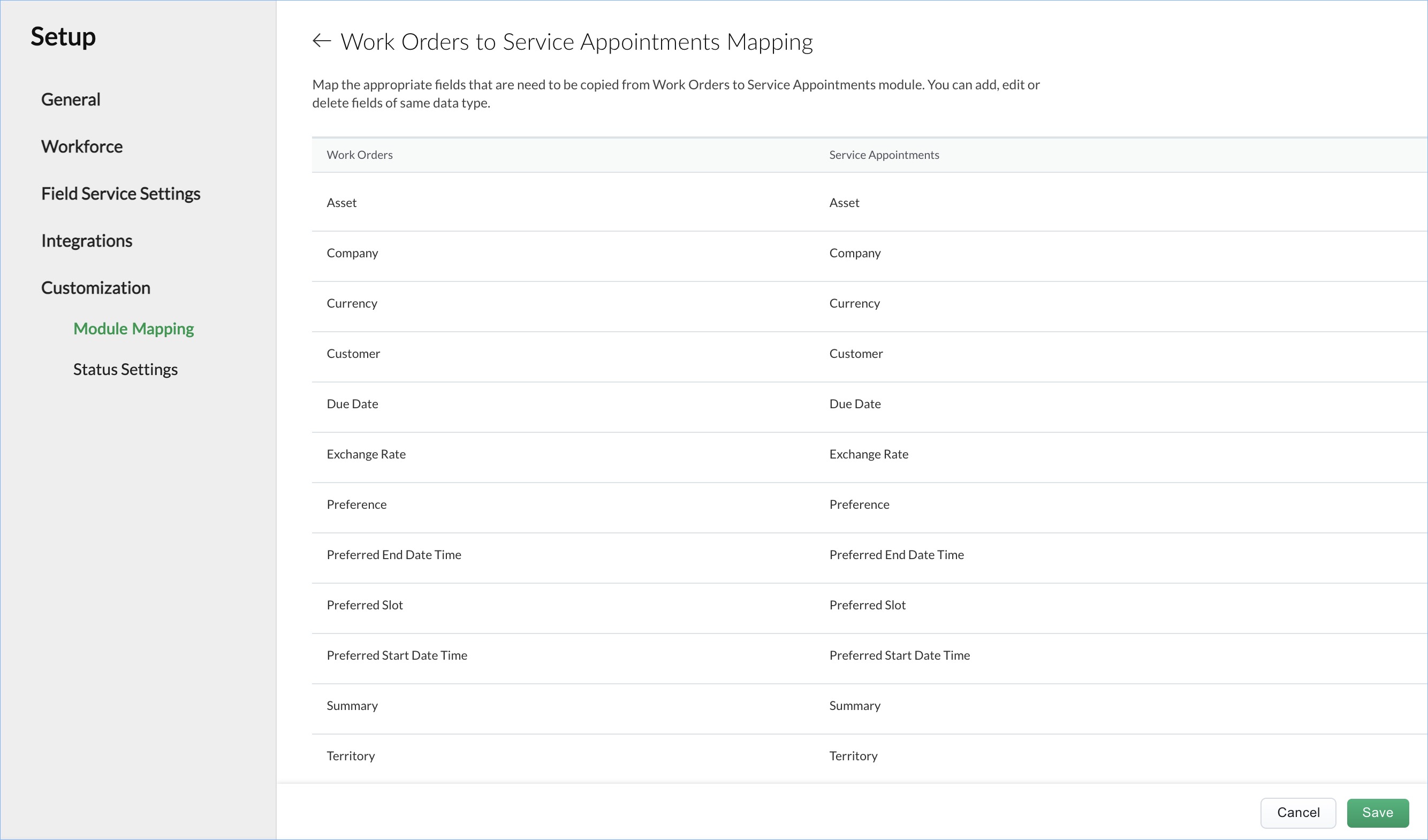Click Customer row in Work Orders column
The image size is (1428, 840).
coord(353,354)
